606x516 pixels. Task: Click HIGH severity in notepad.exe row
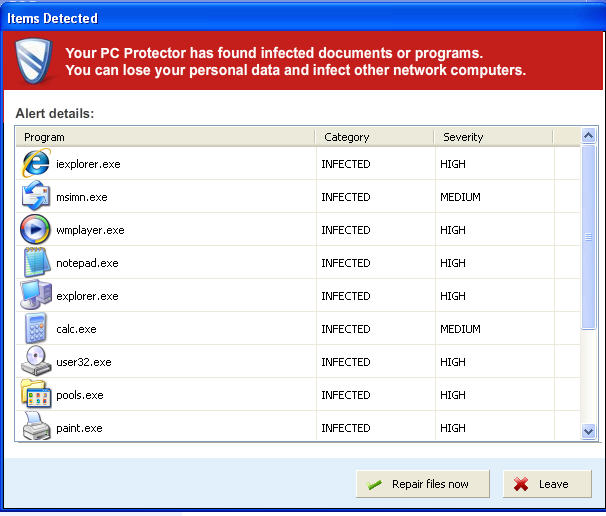[453, 263]
